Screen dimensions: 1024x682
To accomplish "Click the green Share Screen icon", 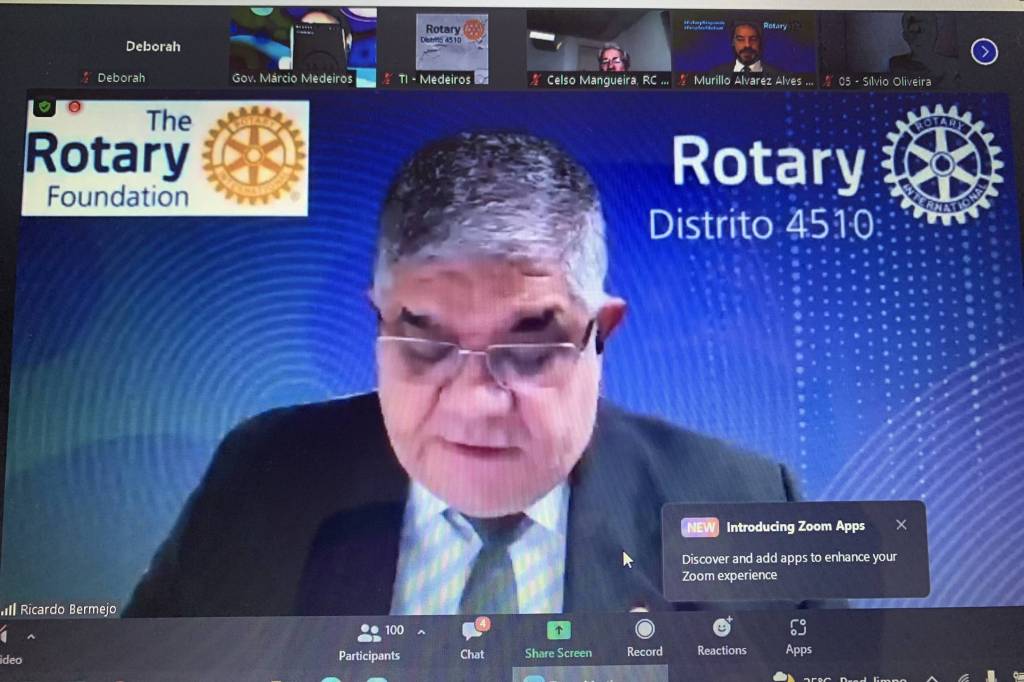I will (558, 640).
